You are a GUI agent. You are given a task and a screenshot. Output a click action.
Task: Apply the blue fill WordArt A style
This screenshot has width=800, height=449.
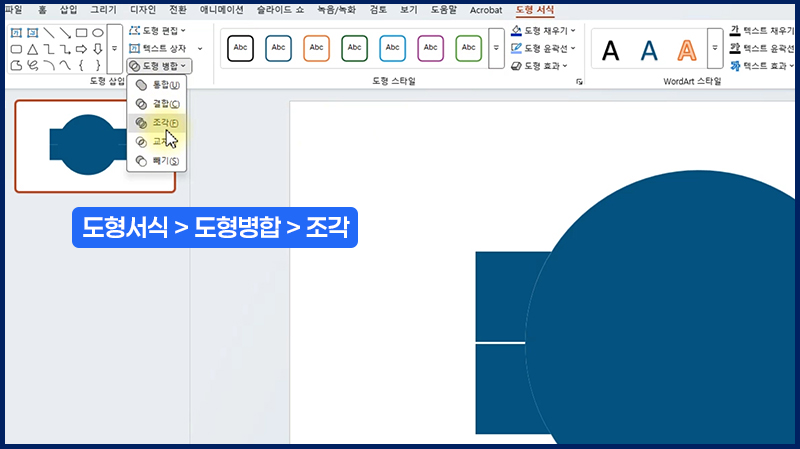(649, 50)
